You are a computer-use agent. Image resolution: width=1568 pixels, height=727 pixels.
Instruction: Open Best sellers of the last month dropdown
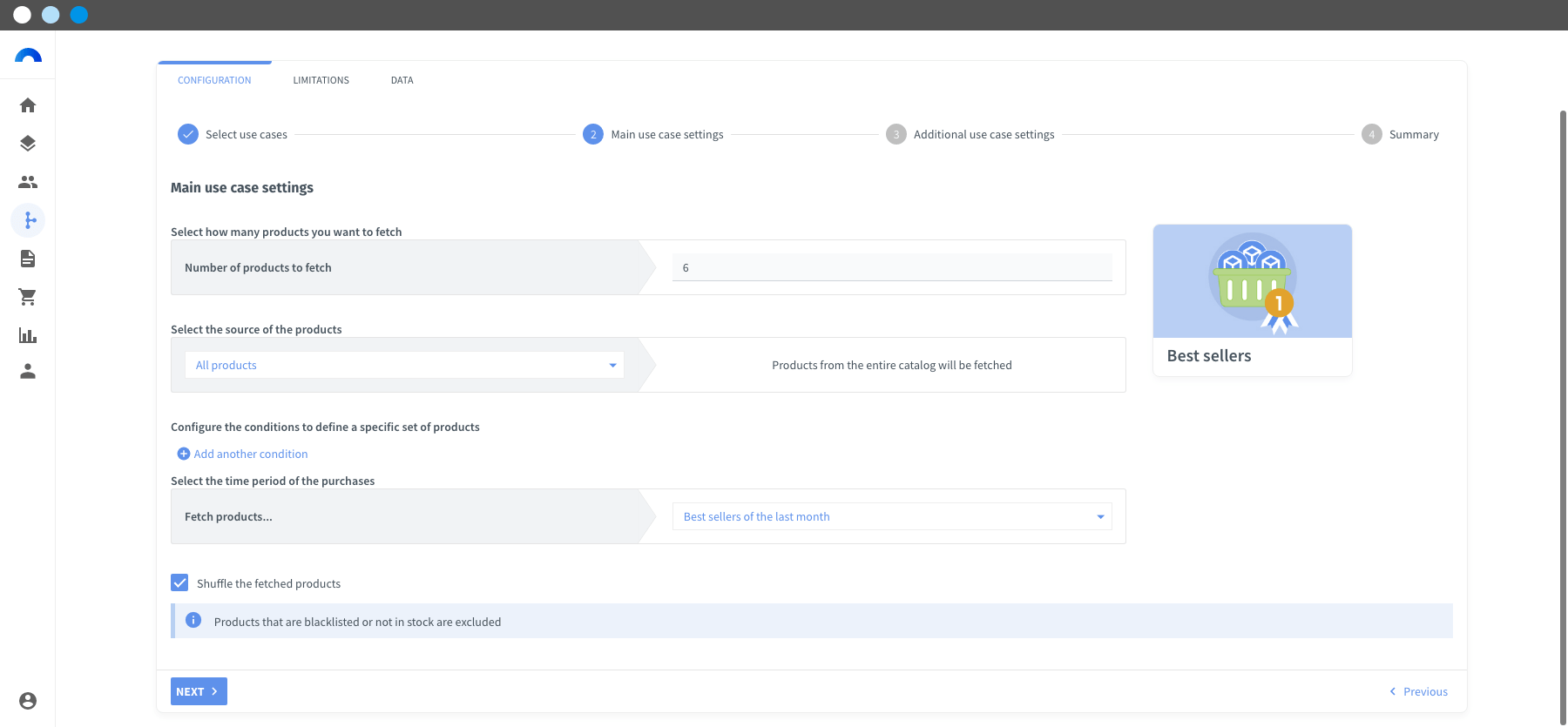(892, 516)
